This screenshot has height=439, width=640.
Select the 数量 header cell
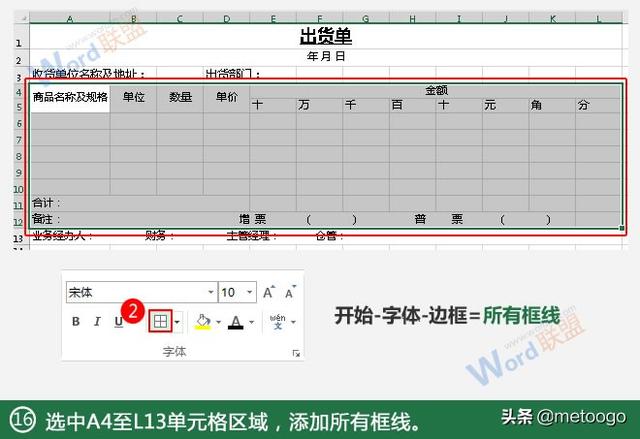tap(180, 98)
